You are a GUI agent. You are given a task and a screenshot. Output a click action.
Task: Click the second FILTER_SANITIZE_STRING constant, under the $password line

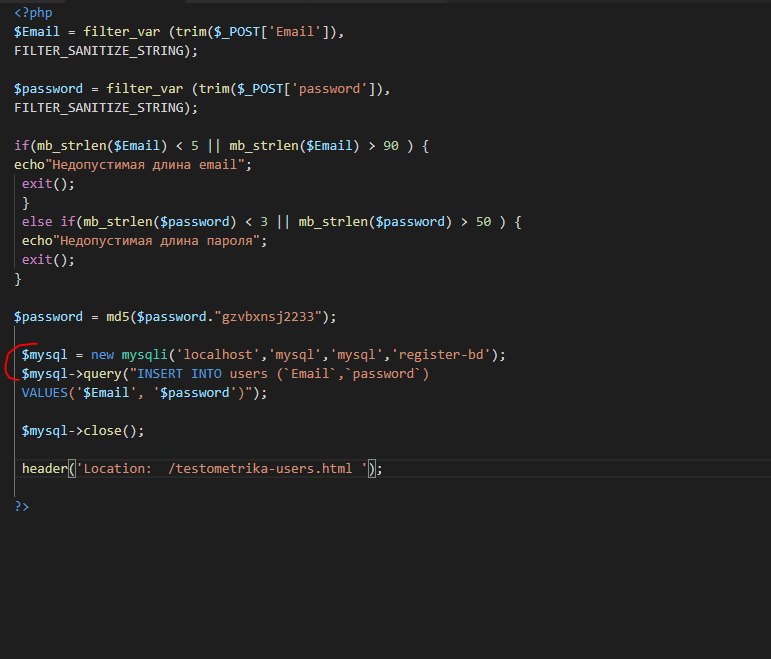click(99, 108)
